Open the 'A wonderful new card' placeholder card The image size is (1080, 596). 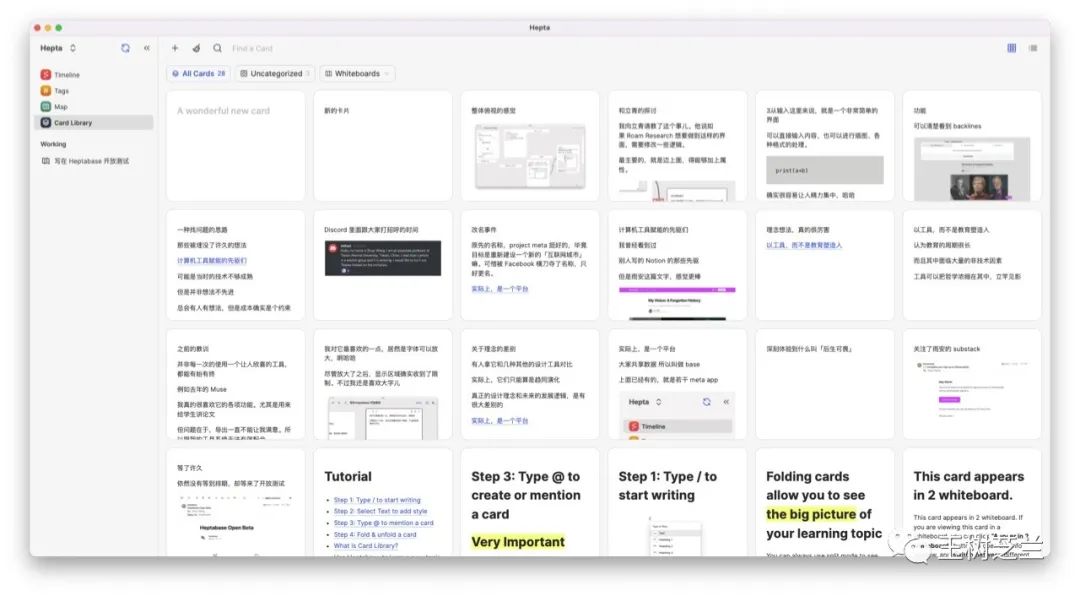[236, 146]
